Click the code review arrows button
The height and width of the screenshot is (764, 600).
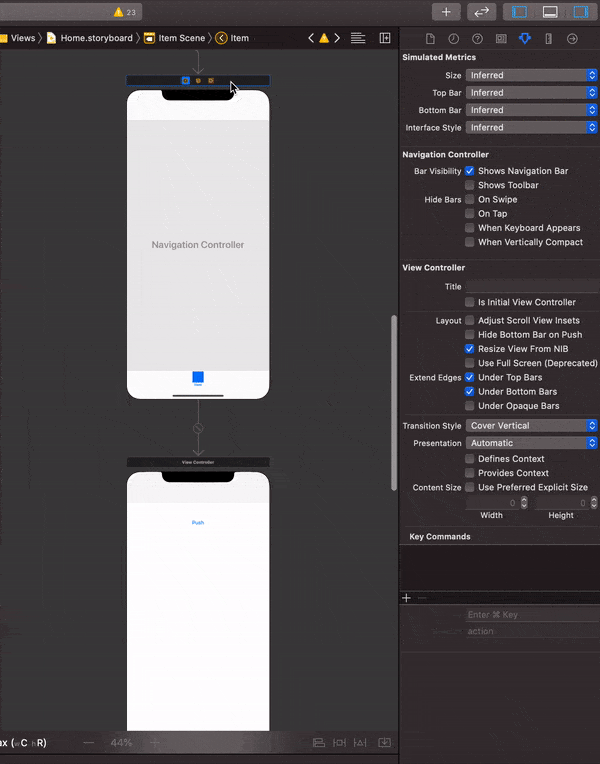coord(482,12)
